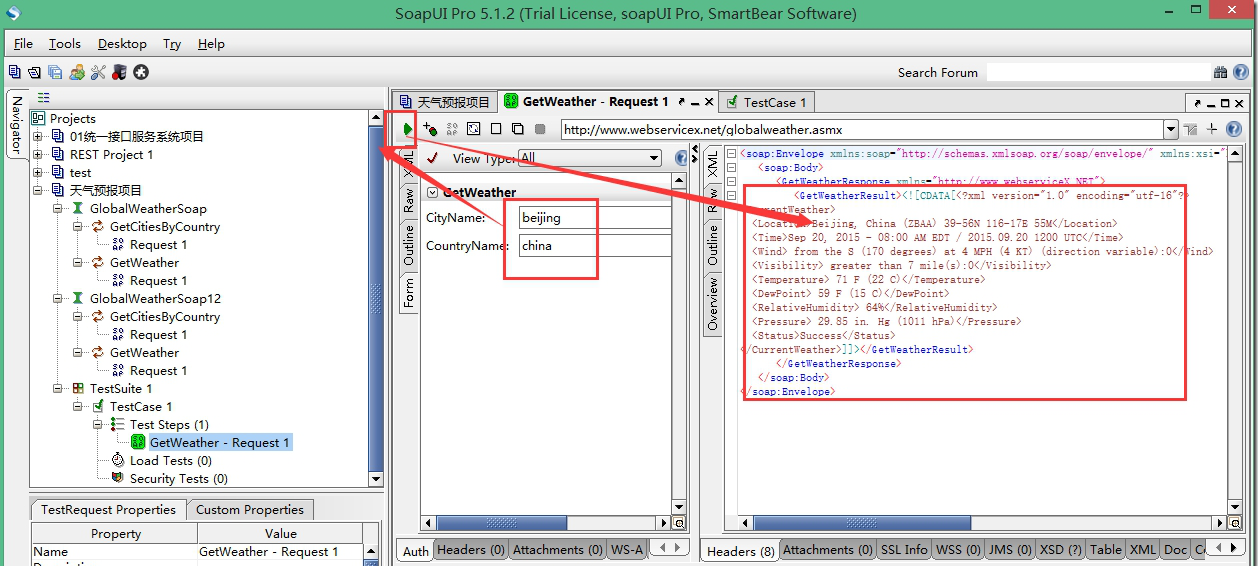Click the save all projects icon

click(56, 72)
